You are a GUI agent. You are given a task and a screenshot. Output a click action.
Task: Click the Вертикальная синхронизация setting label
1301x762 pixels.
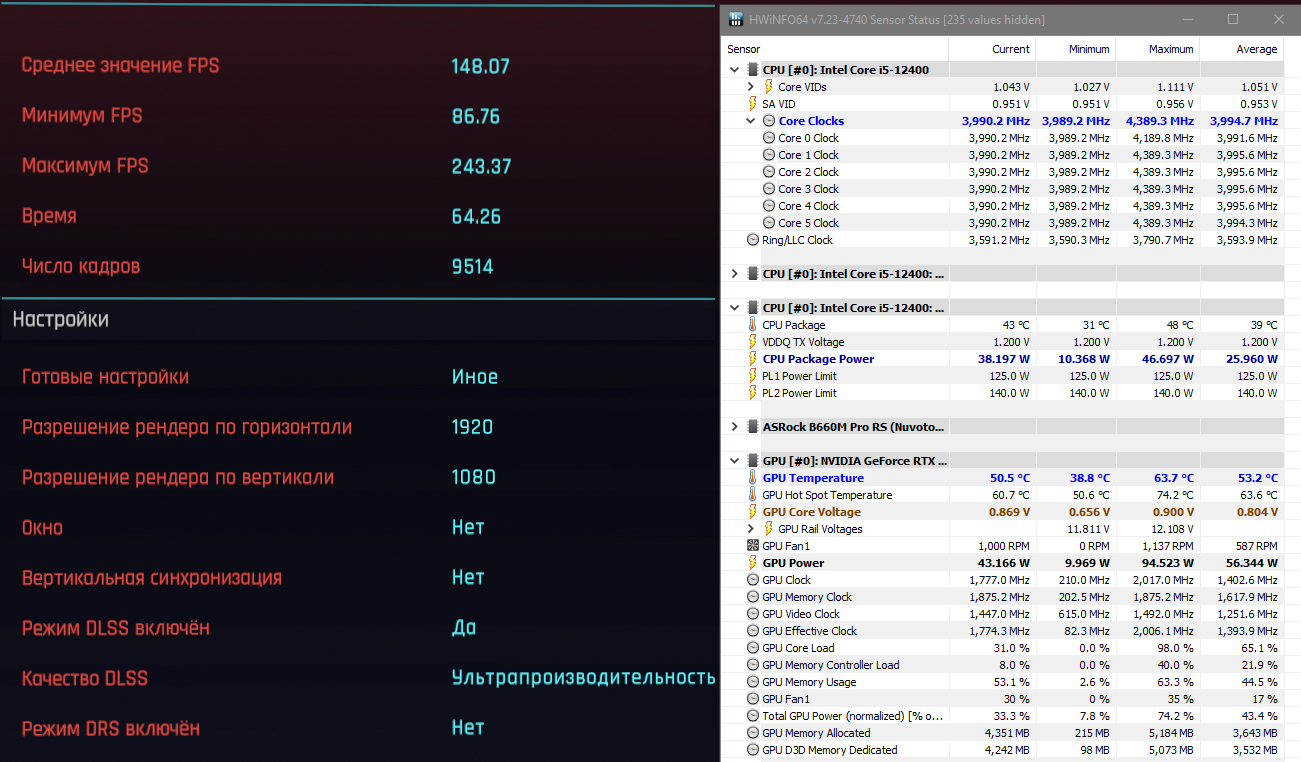click(x=152, y=578)
